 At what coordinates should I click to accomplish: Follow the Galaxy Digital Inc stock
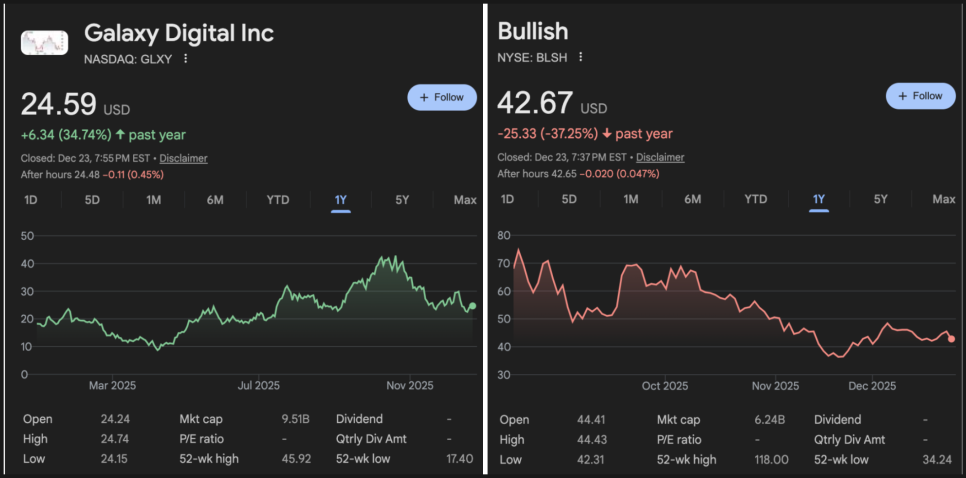point(442,97)
